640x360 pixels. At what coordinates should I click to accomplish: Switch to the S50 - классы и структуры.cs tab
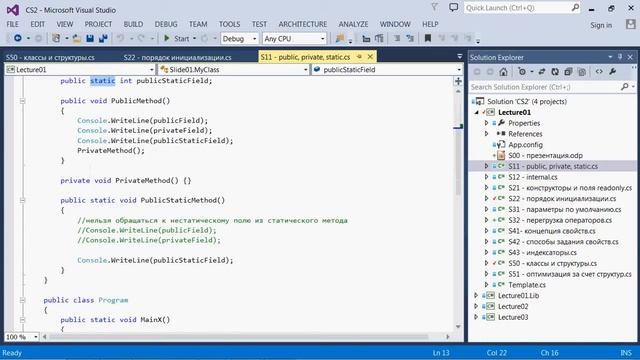click(50, 58)
